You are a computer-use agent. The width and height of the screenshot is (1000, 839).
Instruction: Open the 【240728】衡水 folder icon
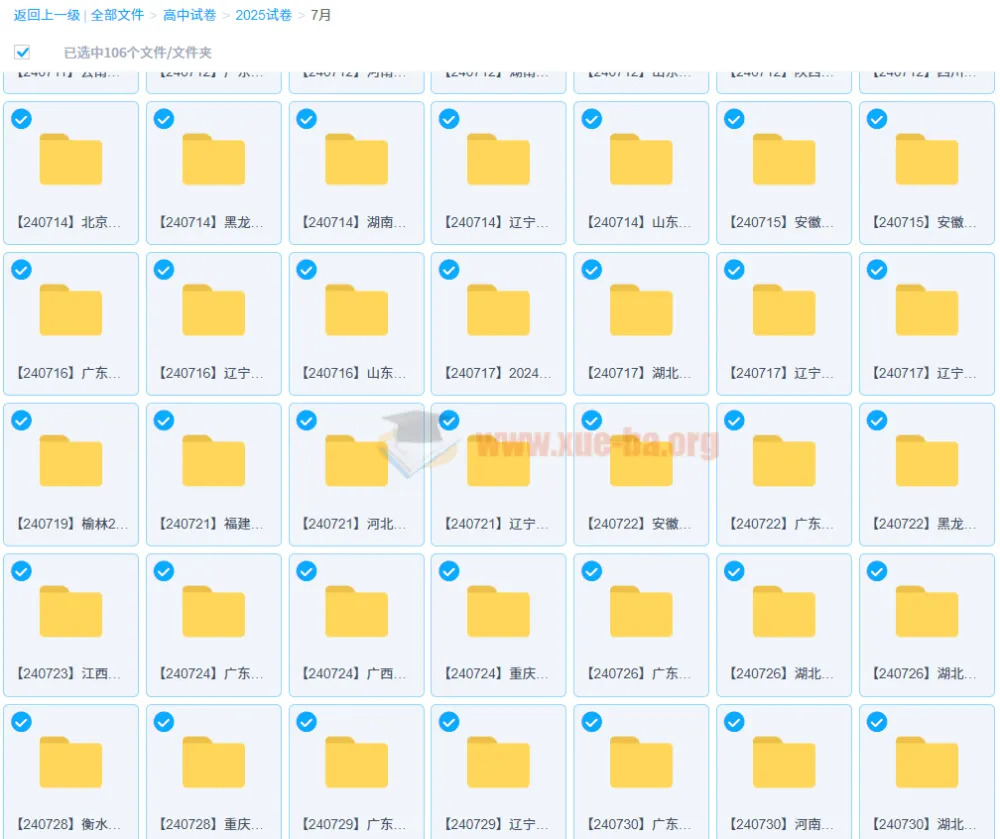click(x=71, y=764)
